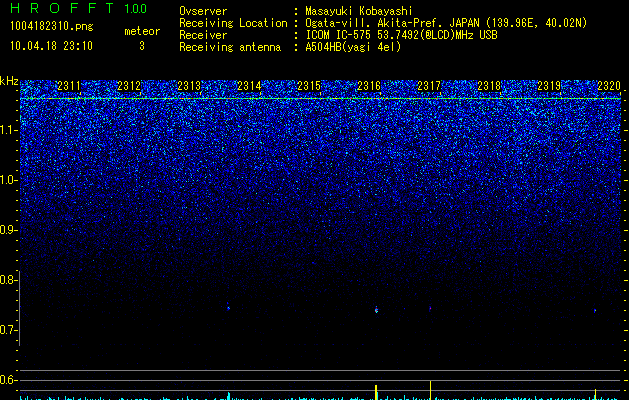The height and width of the screenshot is (400, 629).
Task: Click the meteor count value 3
Action: point(142,46)
